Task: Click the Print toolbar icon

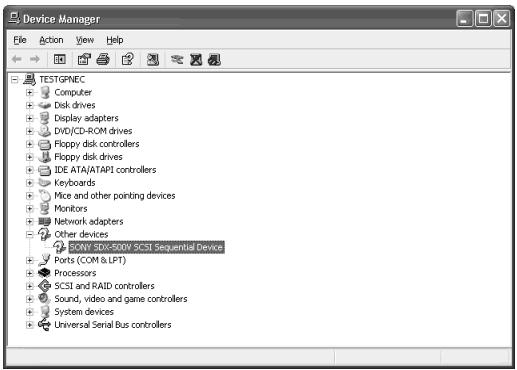Action: [103, 59]
